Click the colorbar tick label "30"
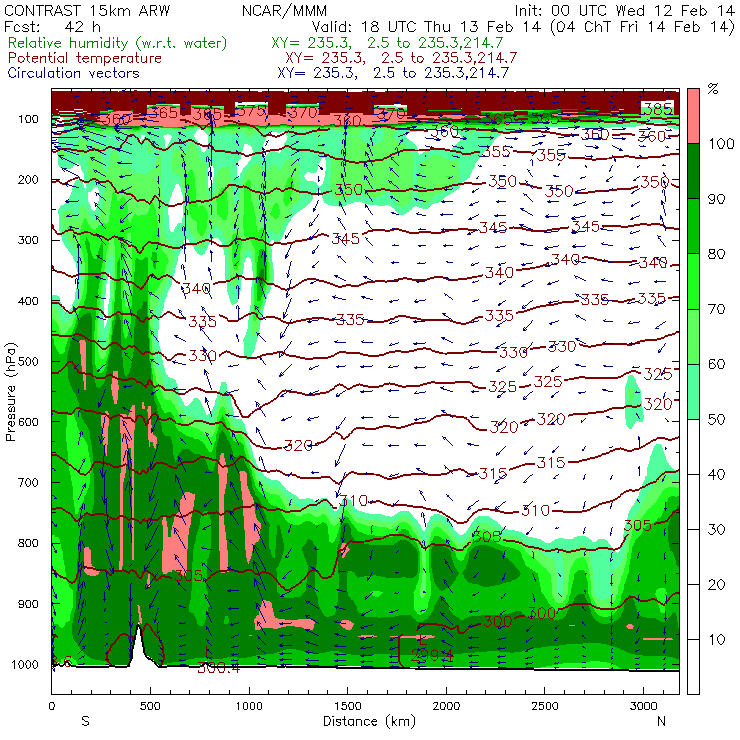The width and height of the screenshot is (740, 740). [x=716, y=530]
